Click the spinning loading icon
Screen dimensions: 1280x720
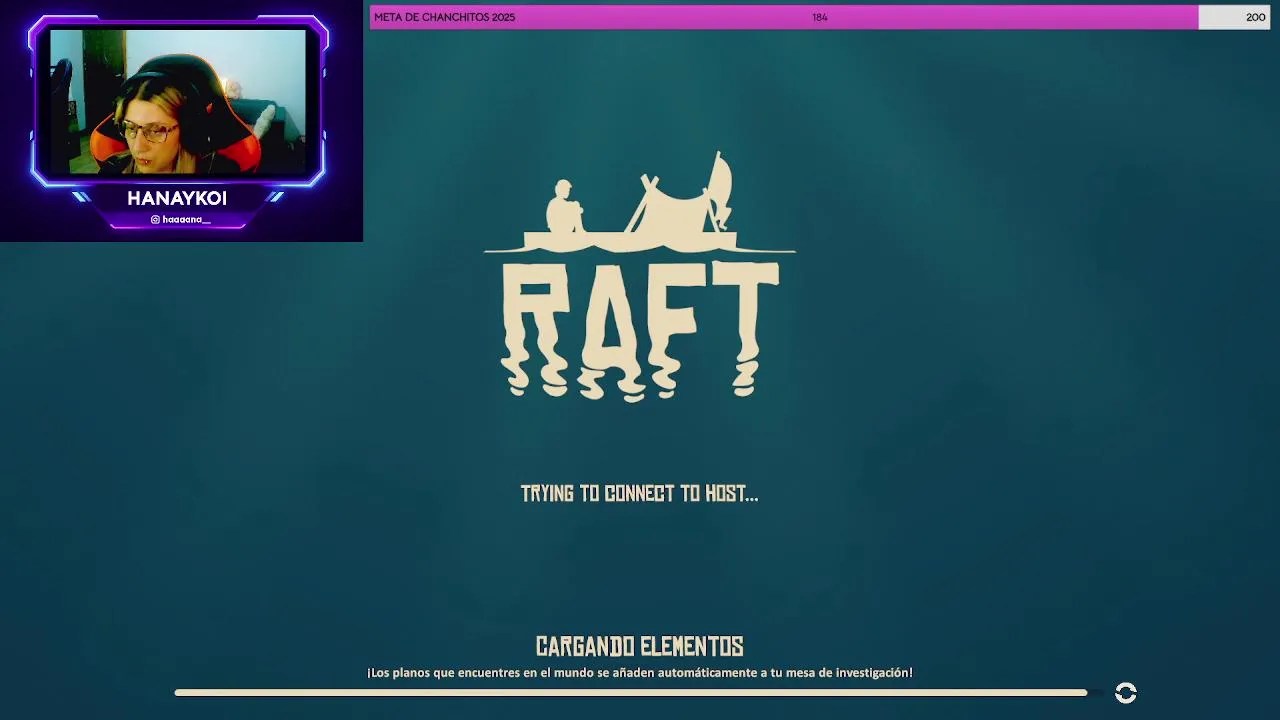1126,693
